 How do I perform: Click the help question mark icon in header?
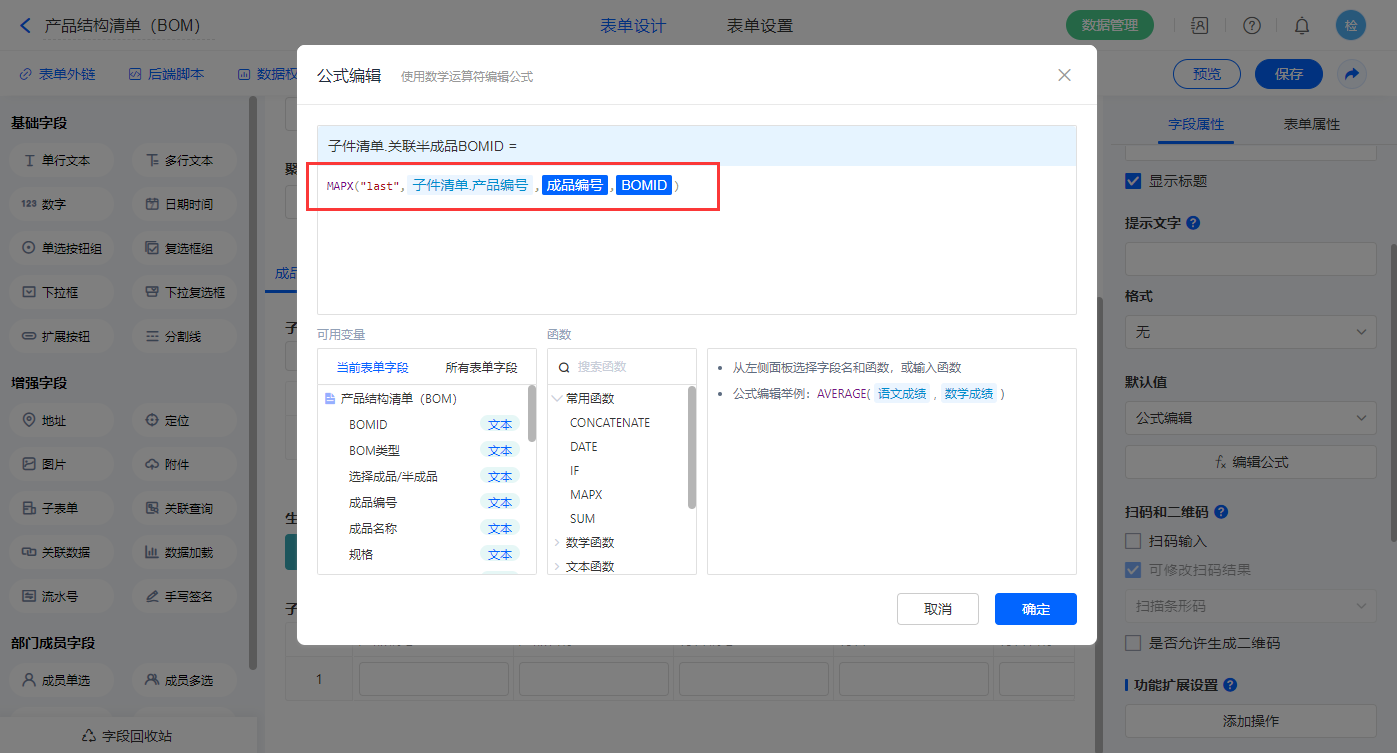pos(1251,25)
